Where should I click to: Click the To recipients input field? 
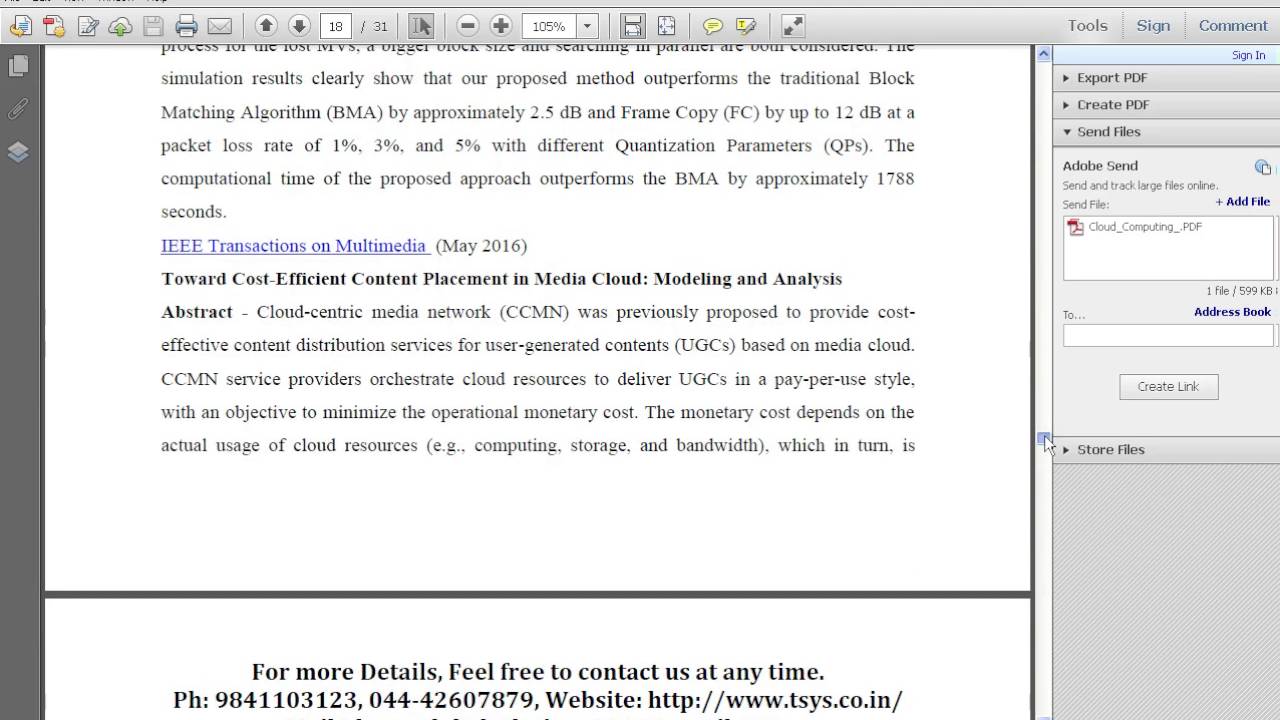pyautogui.click(x=1168, y=337)
